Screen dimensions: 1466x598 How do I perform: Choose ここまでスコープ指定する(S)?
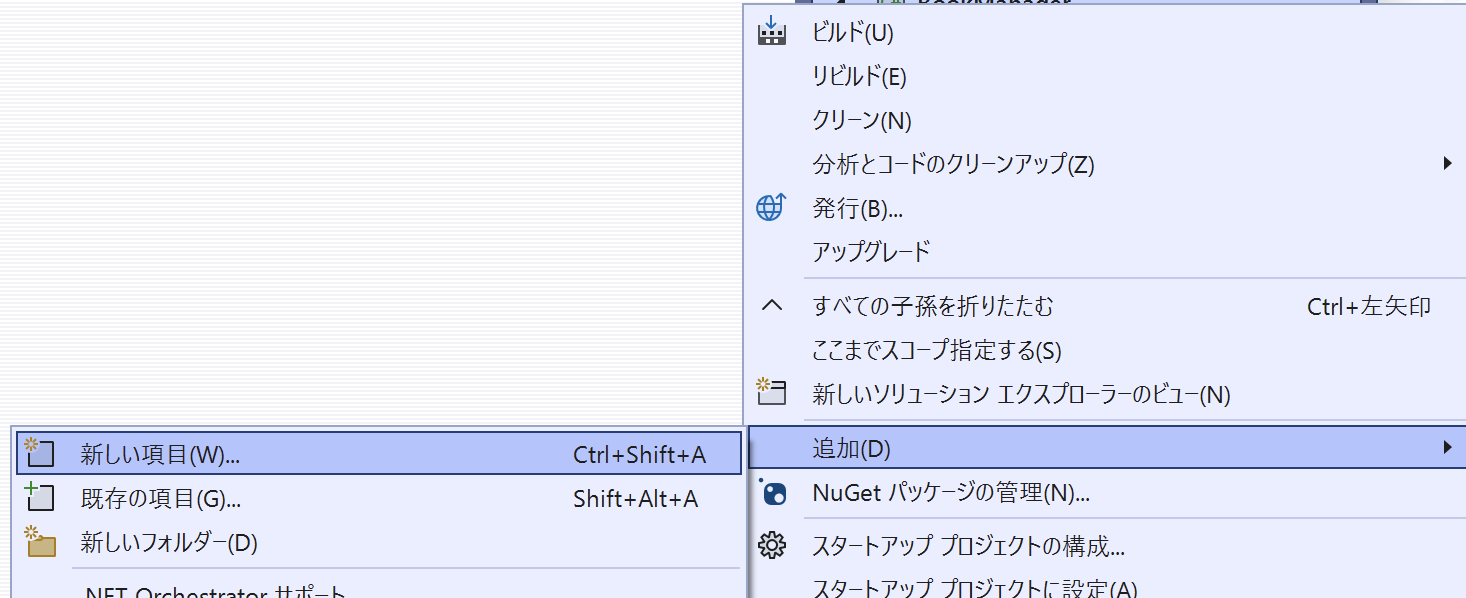click(1107, 350)
